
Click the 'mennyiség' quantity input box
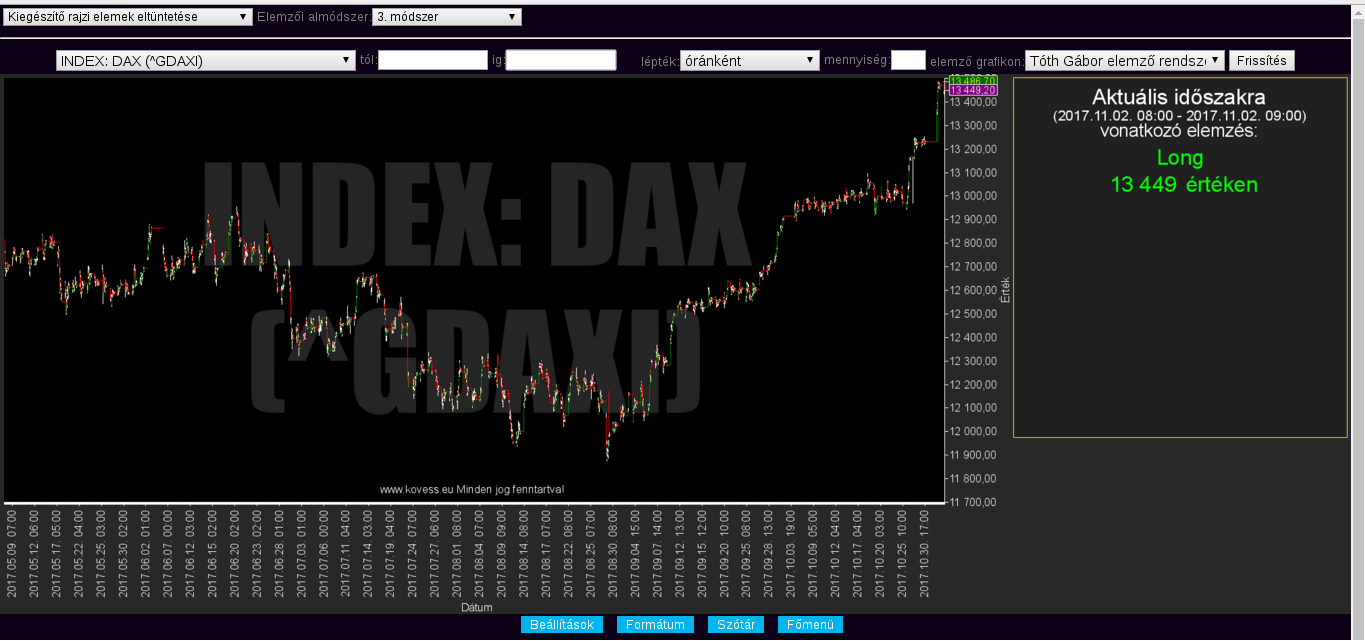pos(908,61)
